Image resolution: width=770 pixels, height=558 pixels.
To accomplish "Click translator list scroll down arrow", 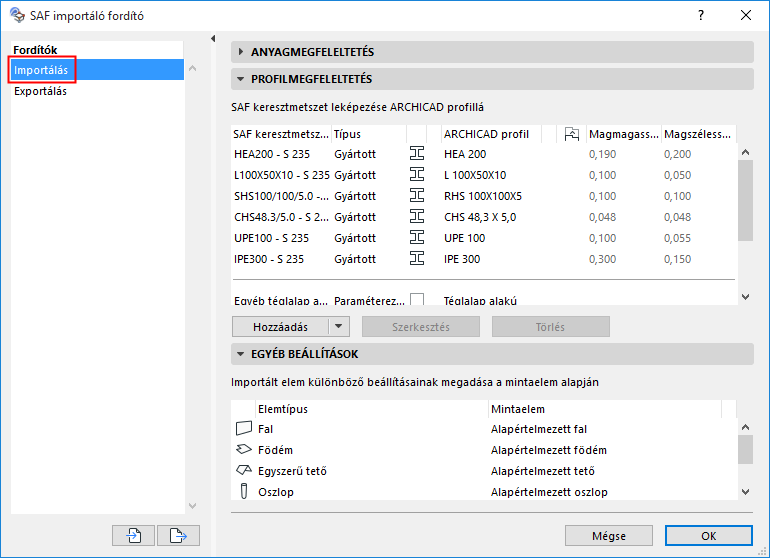I will click(x=192, y=505).
